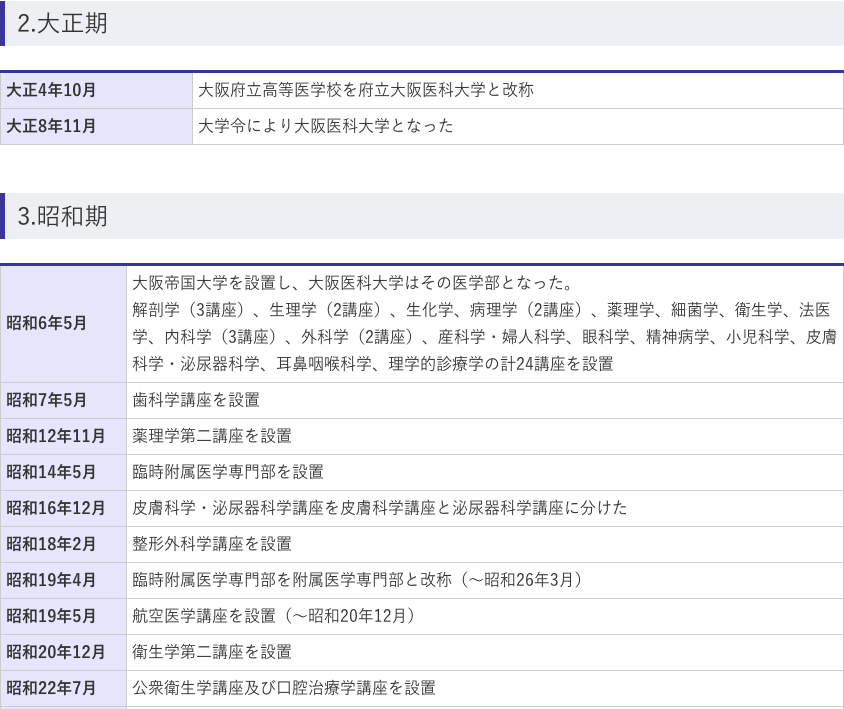Viewport: 844px width, 709px height.
Task: Click the date cell '昭和19年5月'
Action: [x=64, y=617]
